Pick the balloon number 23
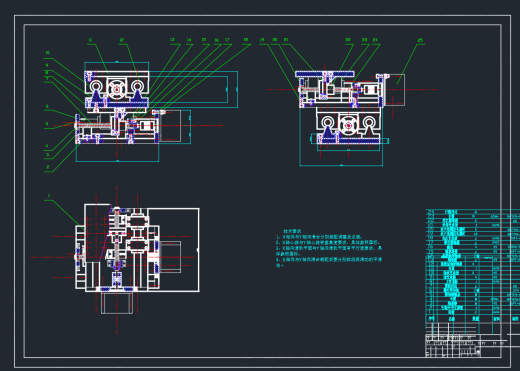This screenshot has width=520, height=371. [364, 40]
